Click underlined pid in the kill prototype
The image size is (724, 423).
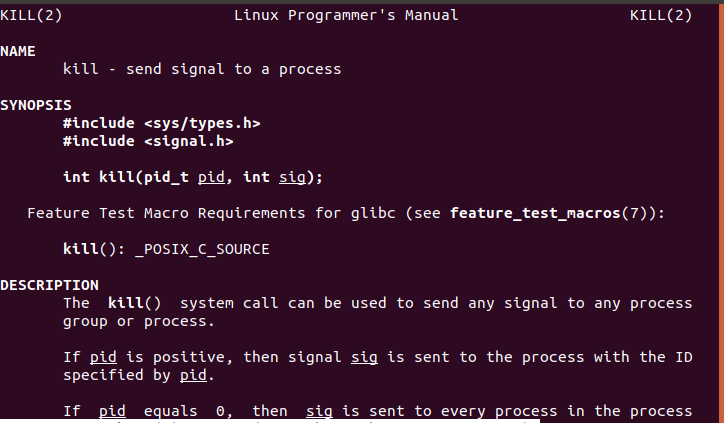tap(211, 177)
